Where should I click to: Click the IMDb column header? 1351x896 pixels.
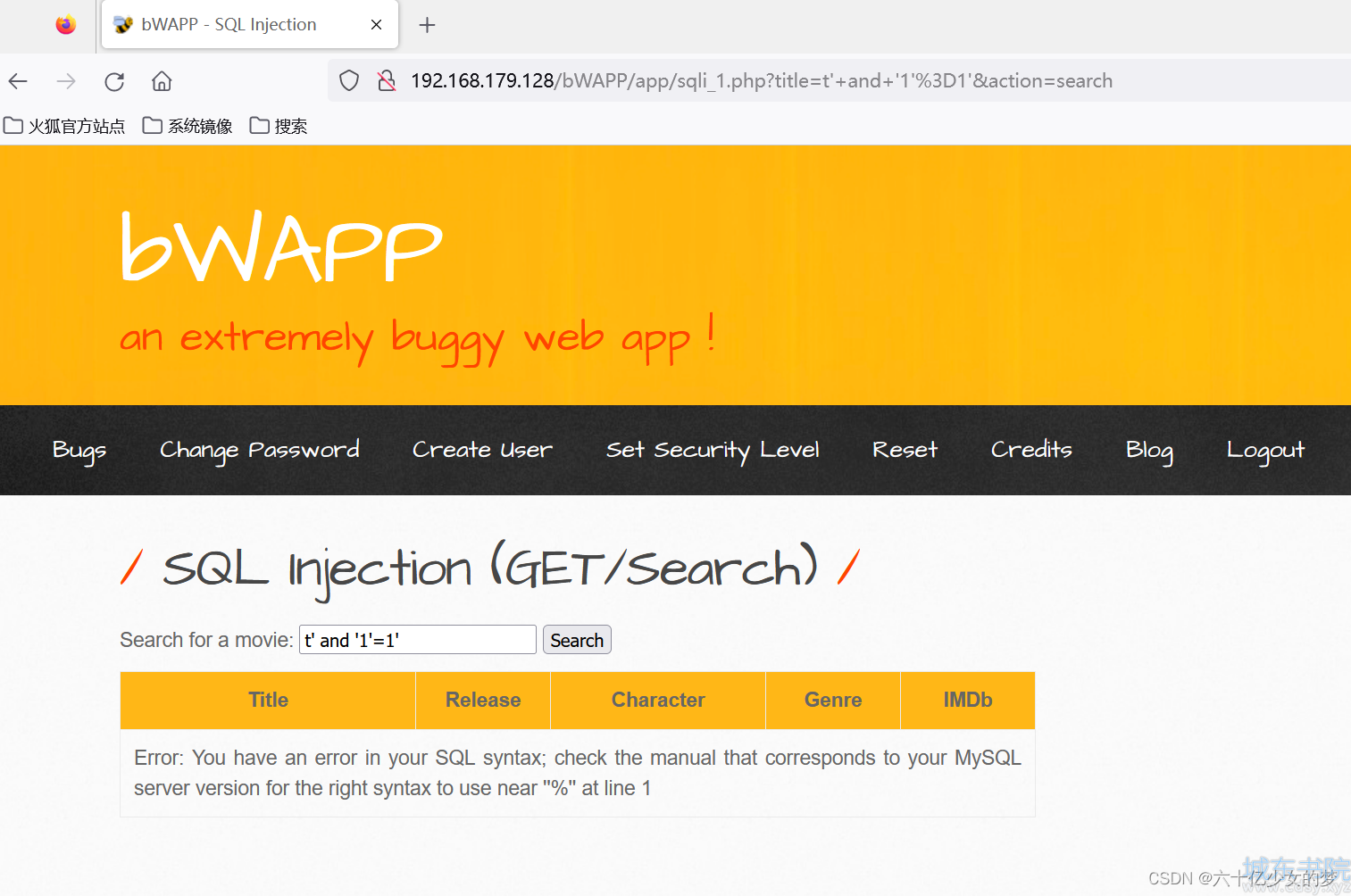coord(968,701)
